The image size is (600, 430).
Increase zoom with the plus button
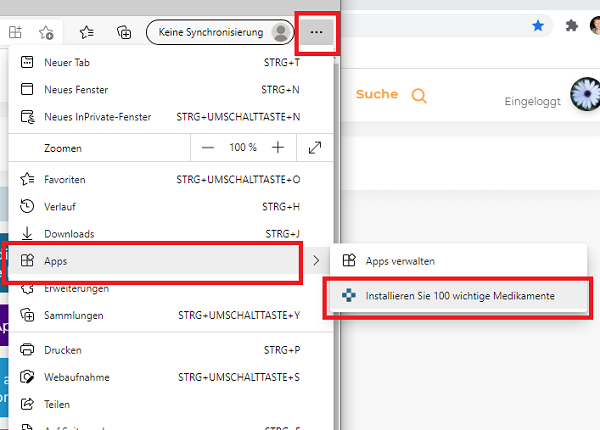(x=278, y=148)
